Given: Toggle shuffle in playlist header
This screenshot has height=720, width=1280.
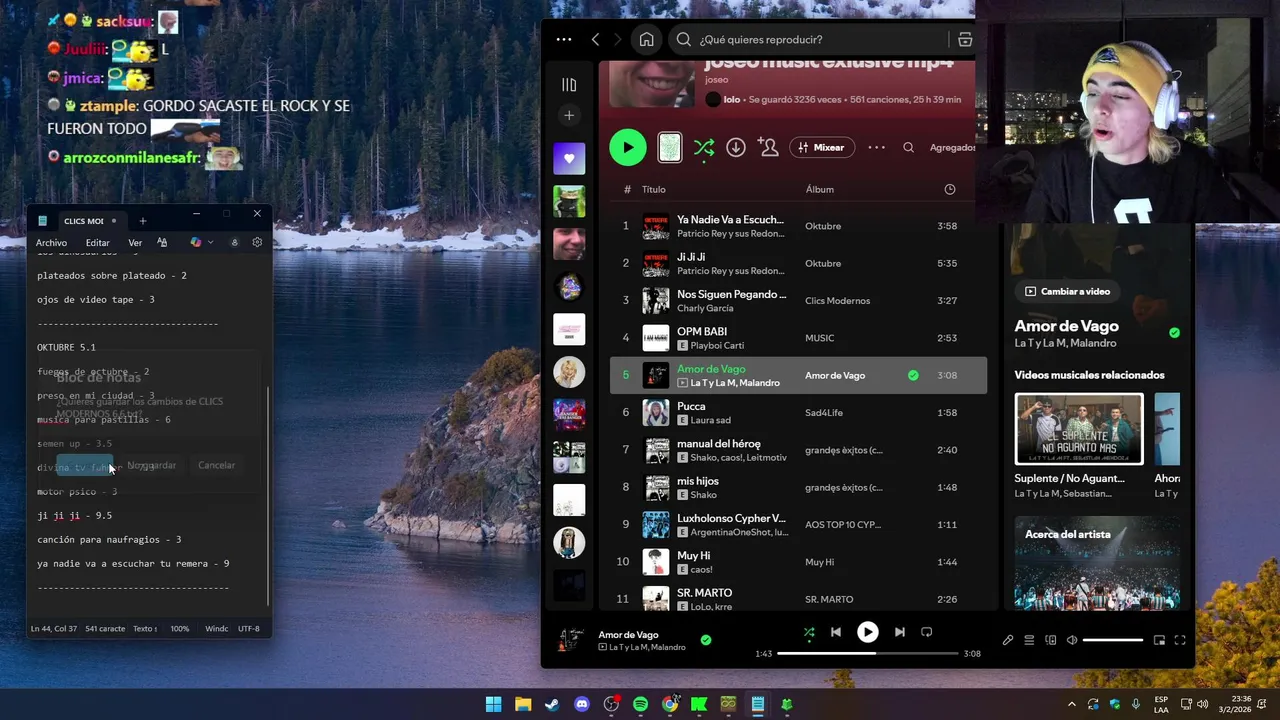Looking at the screenshot, I should (704, 148).
